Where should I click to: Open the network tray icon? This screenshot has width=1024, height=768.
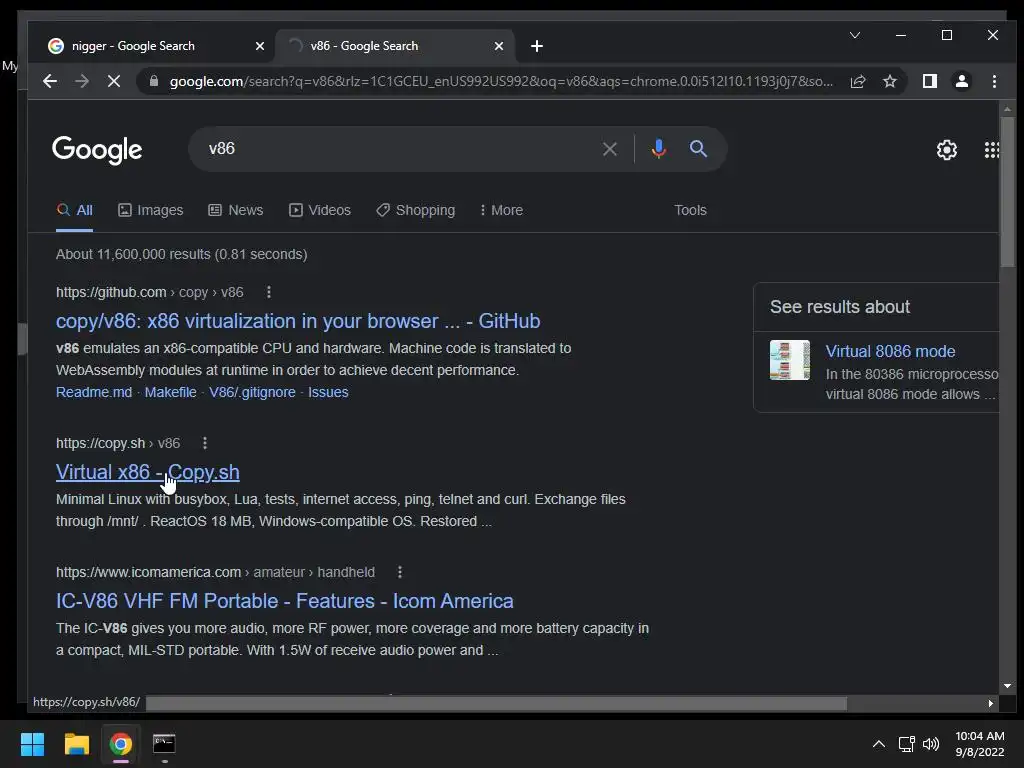click(906, 744)
